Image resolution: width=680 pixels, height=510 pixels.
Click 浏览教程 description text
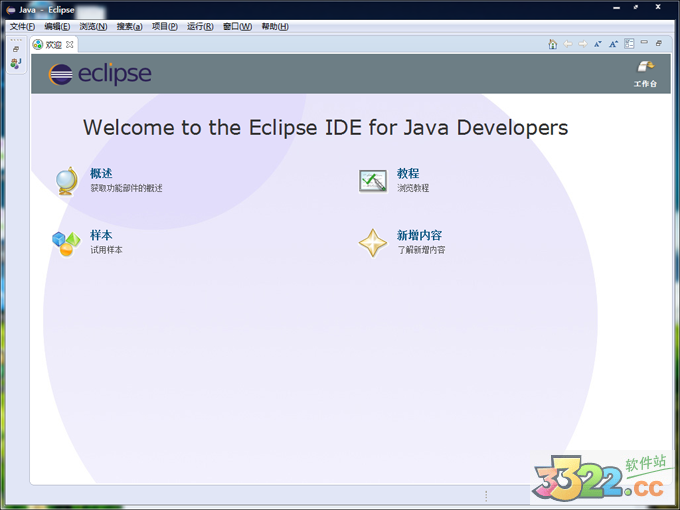(413, 188)
